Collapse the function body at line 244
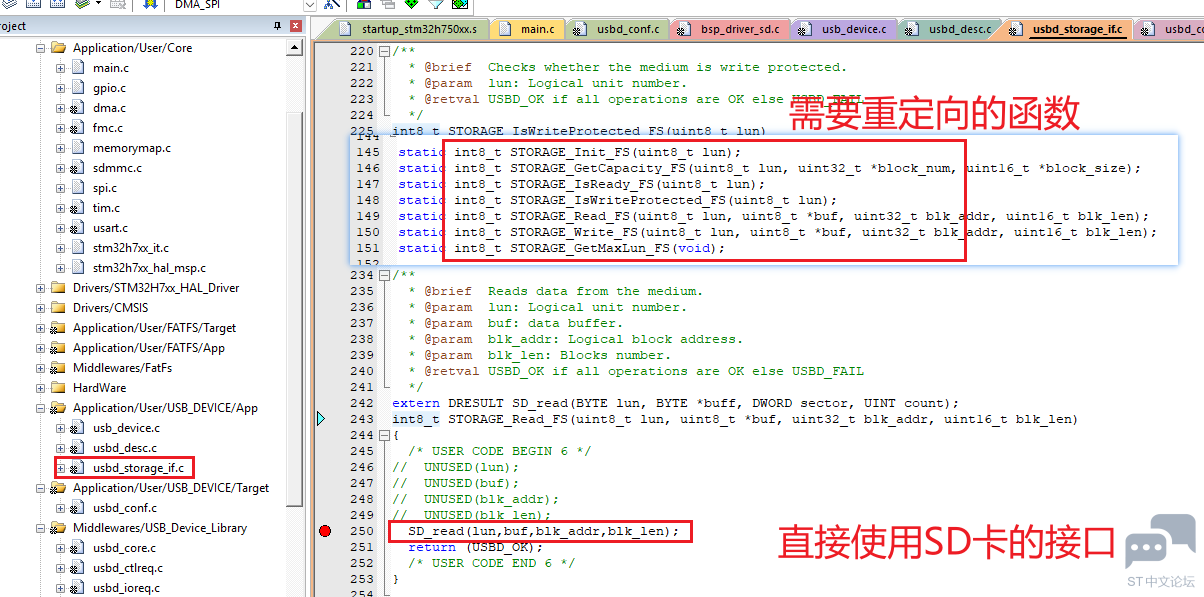 click(384, 435)
